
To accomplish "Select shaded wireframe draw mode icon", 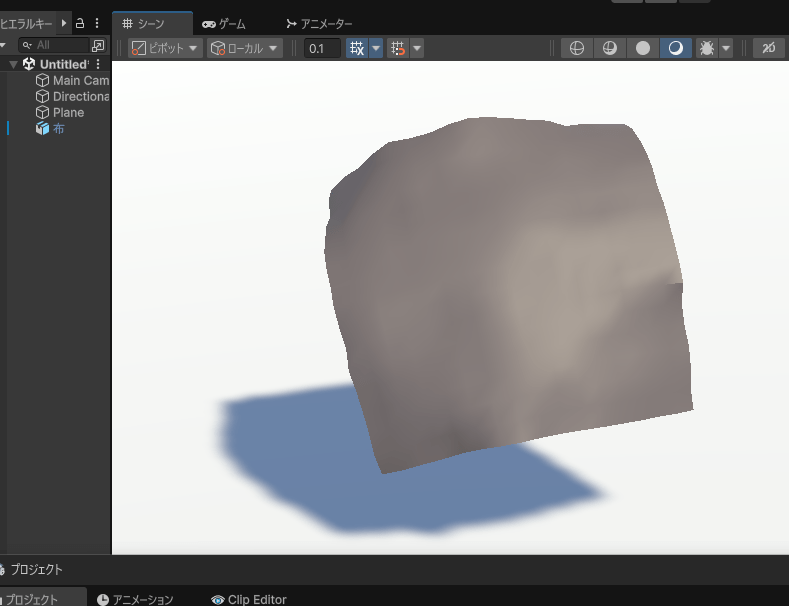I will (609, 48).
